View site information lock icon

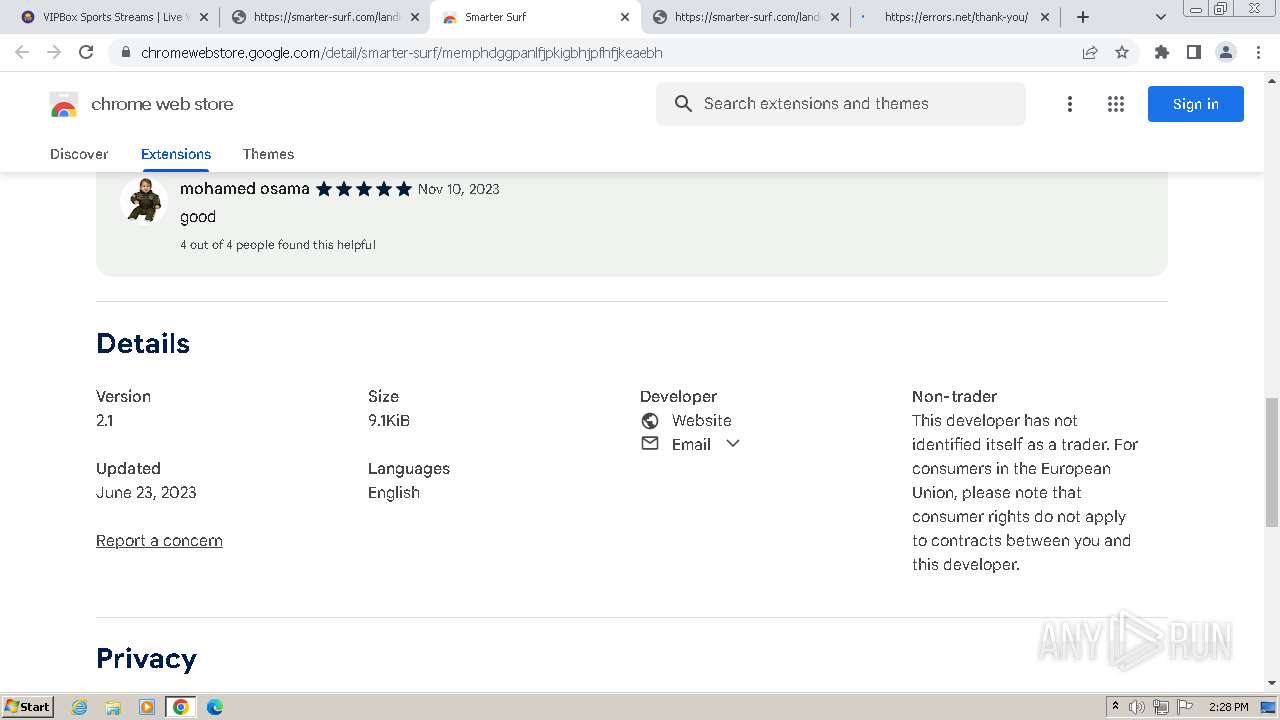pos(125,53)
